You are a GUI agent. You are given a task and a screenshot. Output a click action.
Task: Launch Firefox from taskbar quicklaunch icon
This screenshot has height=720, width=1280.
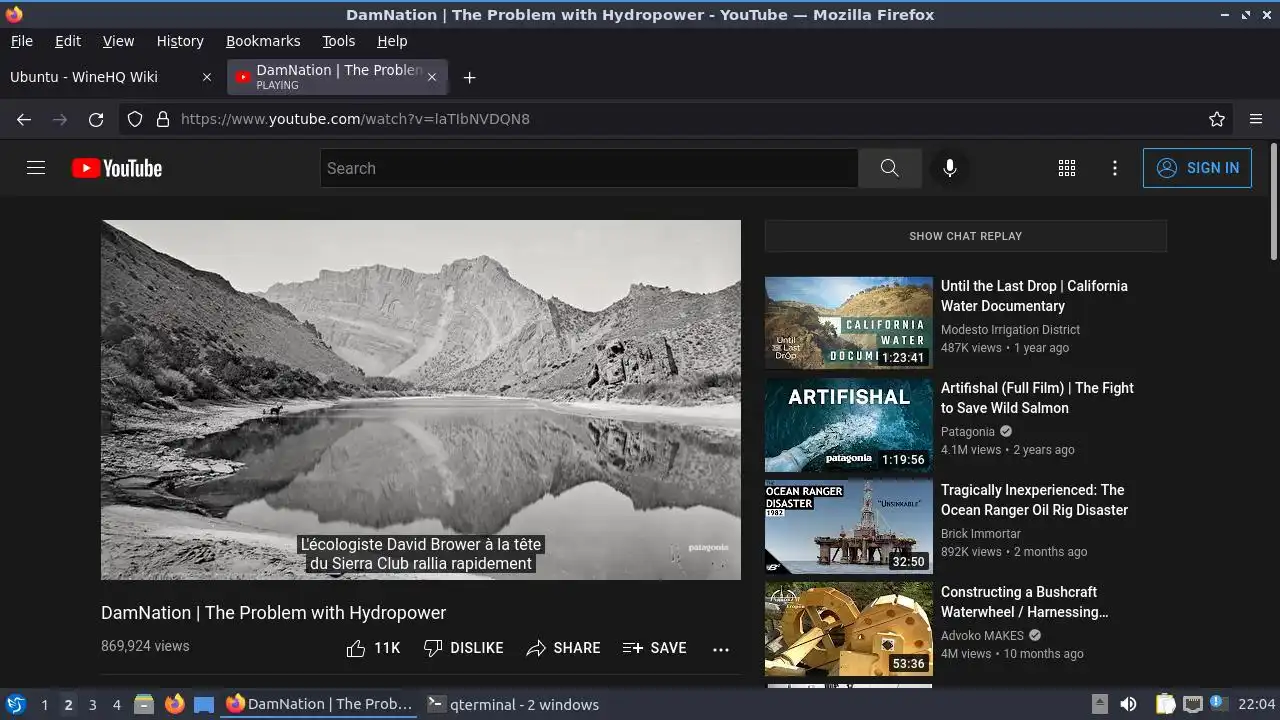pyautogui.click(x=174, y=704)
